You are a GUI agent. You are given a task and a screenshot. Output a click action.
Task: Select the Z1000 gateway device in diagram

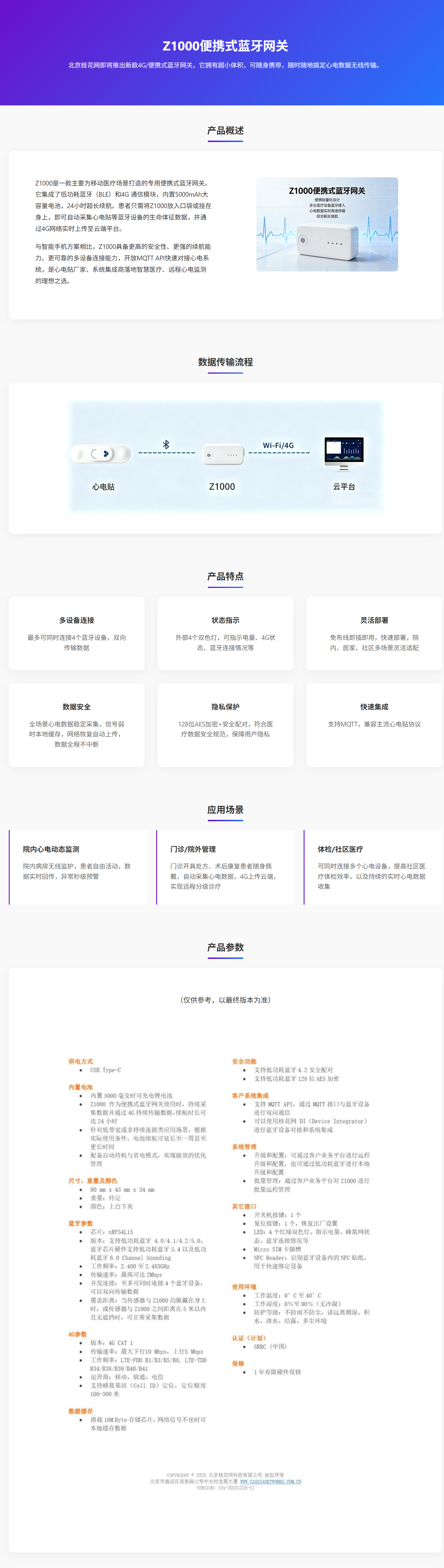coord(223,455)
